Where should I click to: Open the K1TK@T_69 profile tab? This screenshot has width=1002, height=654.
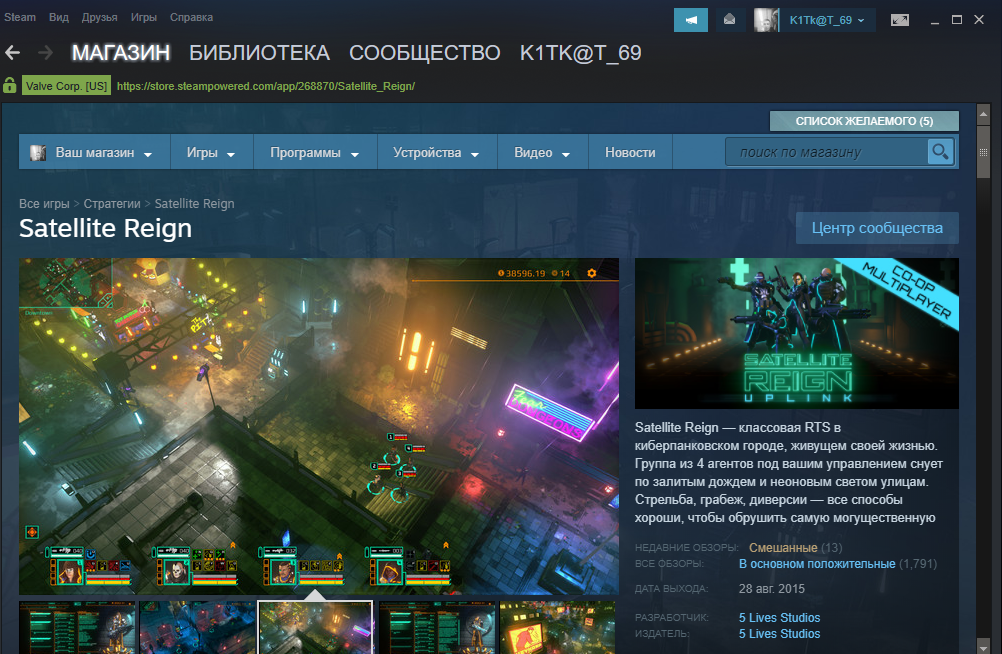click(x=580, y=52)
